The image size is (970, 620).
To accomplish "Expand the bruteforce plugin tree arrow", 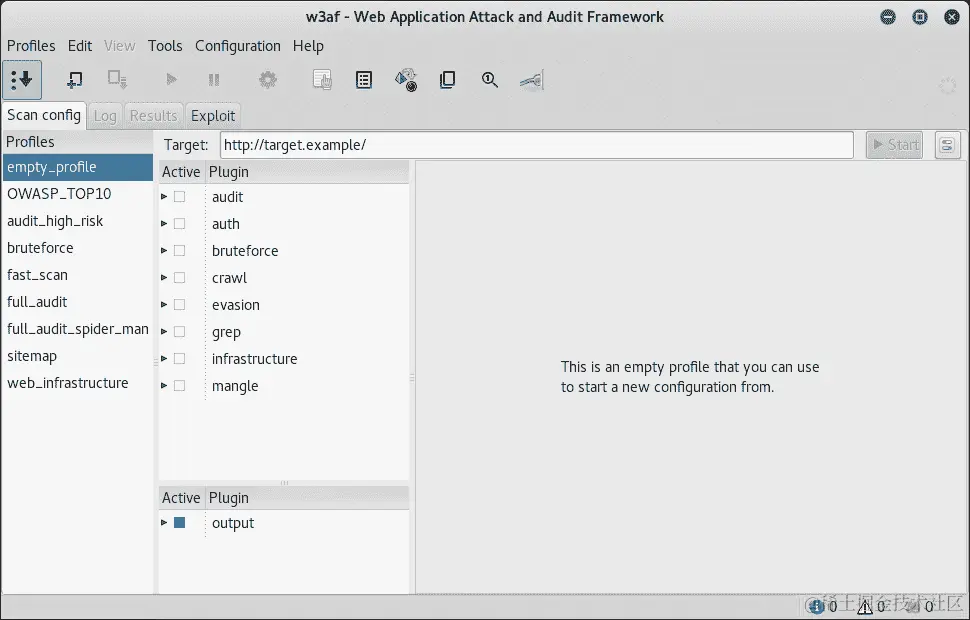I will [x=164, y=251].
